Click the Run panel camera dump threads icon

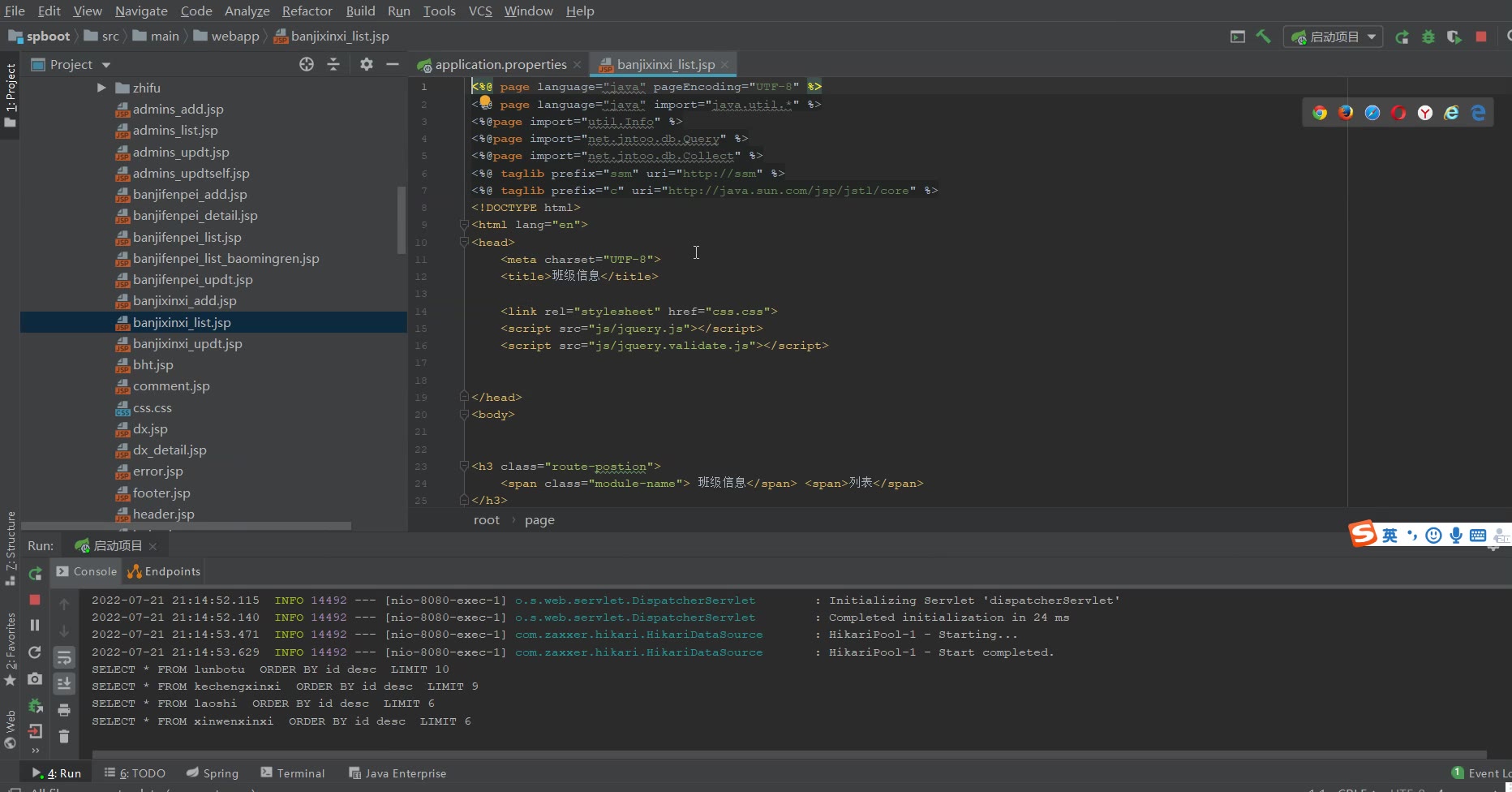[35, 678]
